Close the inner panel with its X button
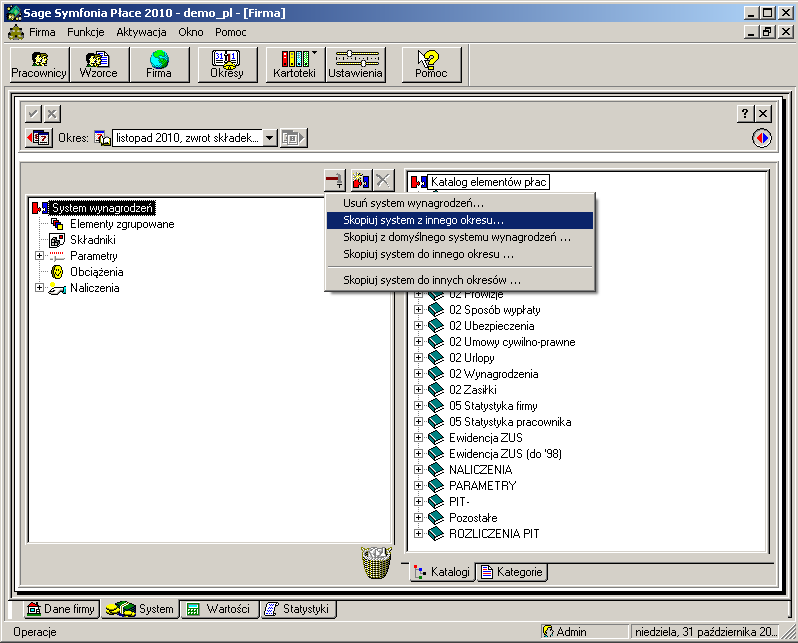The width and height of the screenshot is (798, 643). (x=763, y=114)
